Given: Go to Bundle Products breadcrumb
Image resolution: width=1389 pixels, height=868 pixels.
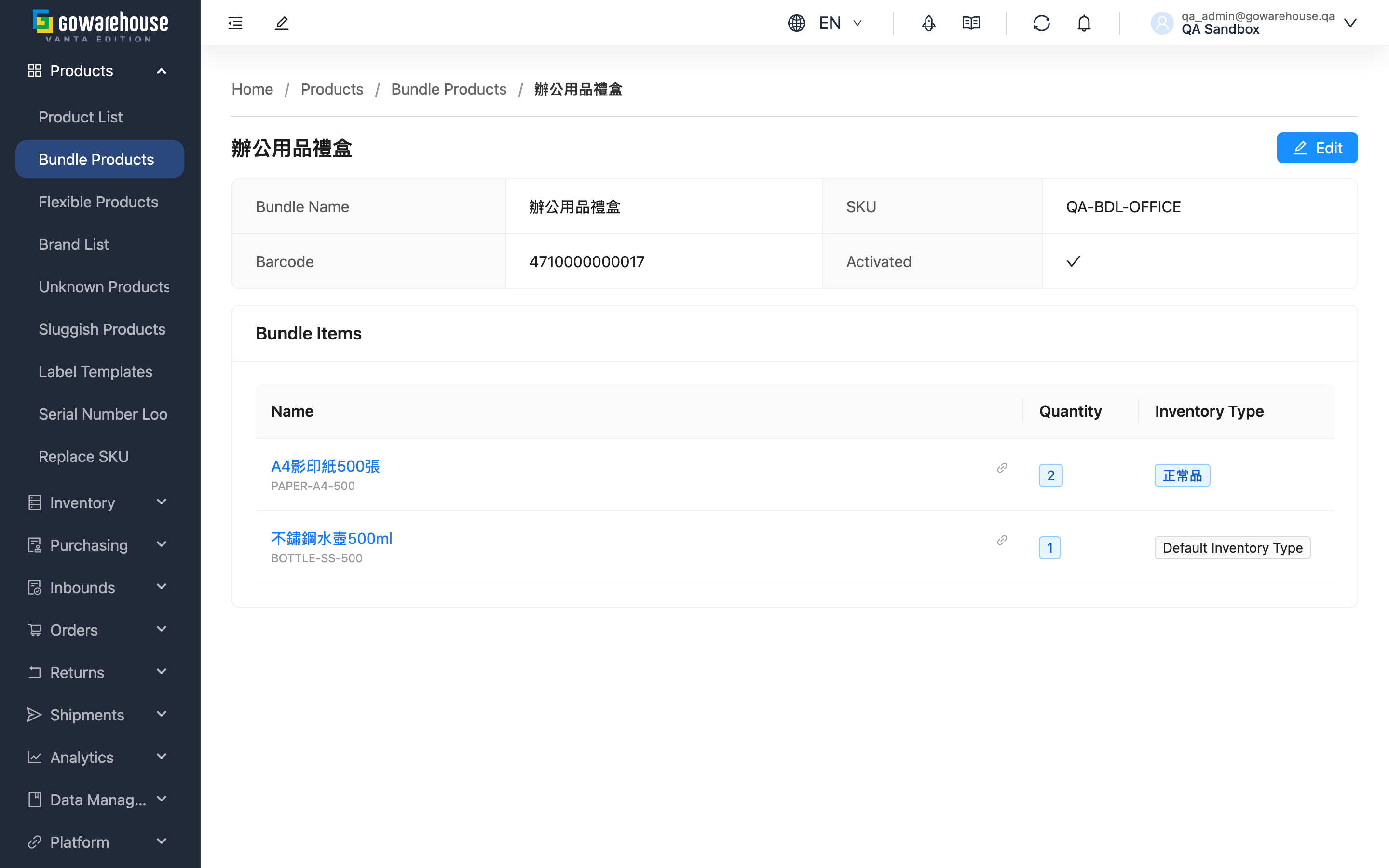Looking at the screenshot, I should tap(449, 89).
